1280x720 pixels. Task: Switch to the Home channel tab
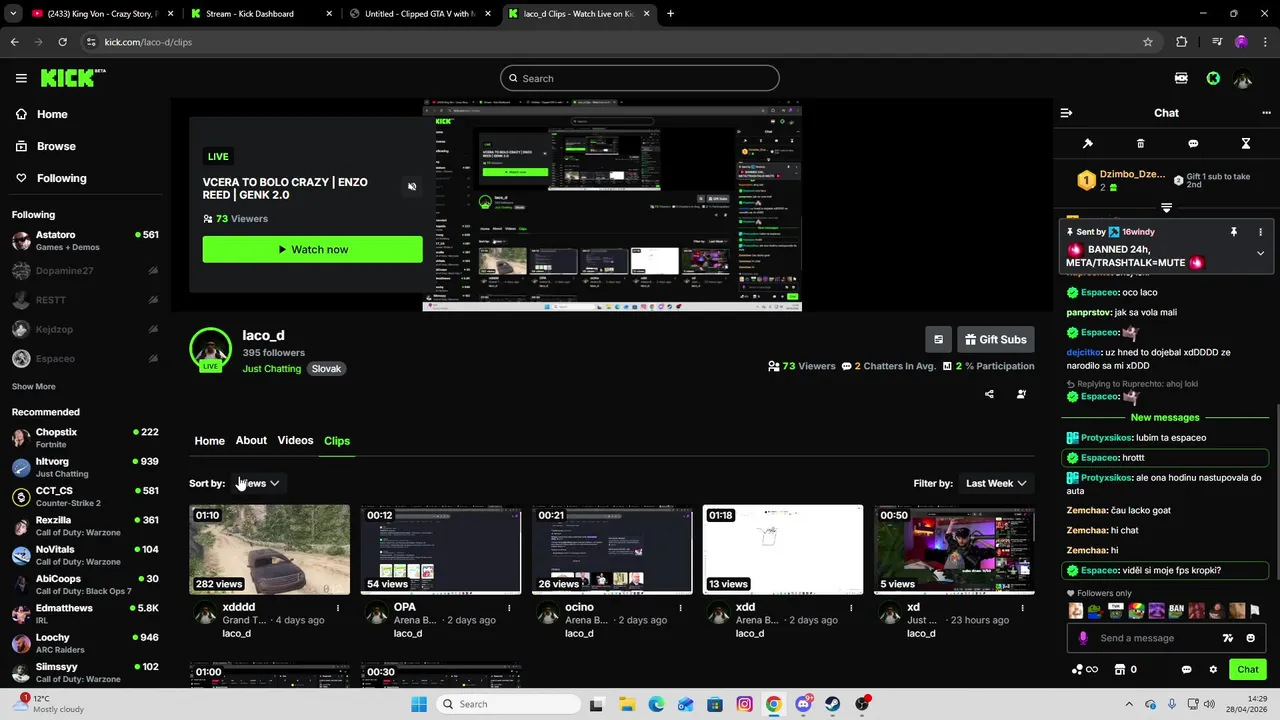click(x=209, y=441)
